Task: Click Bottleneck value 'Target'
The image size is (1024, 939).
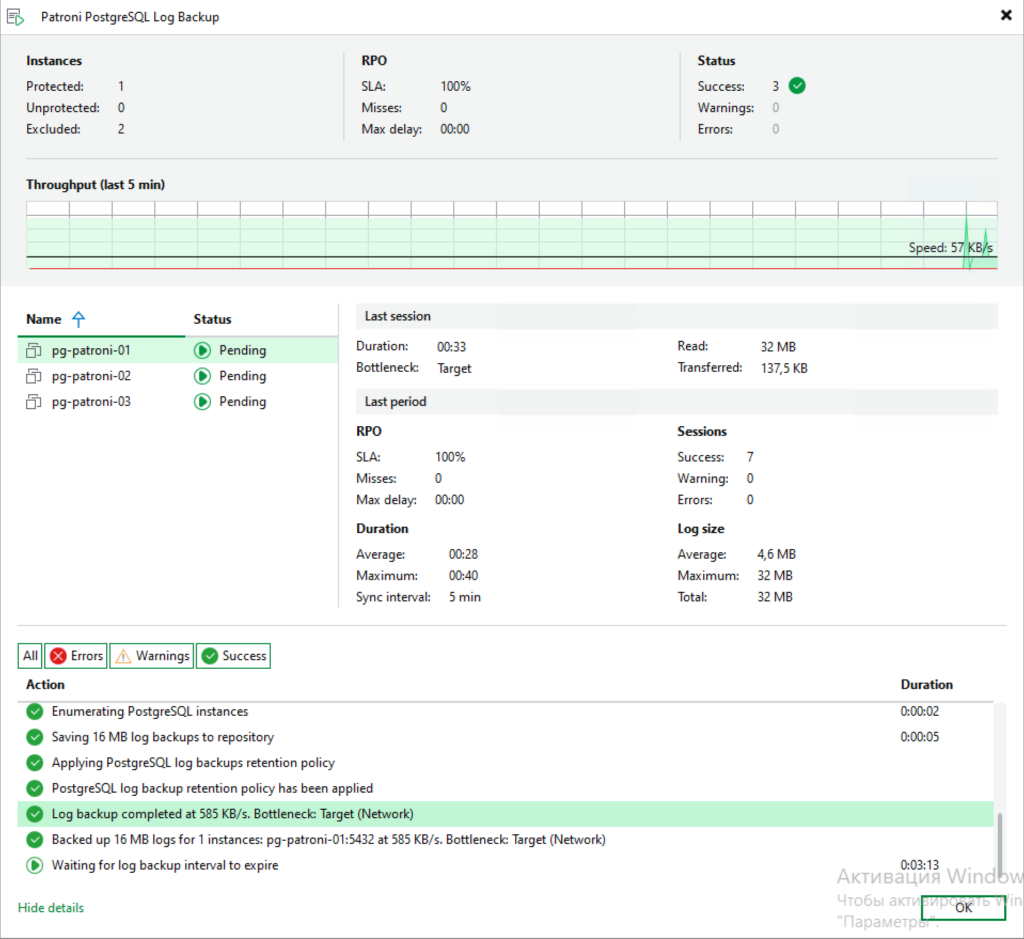Action: click(x=454, y=368)
